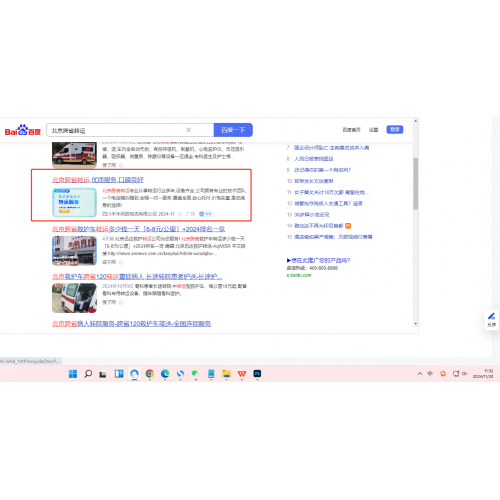The height and width of the screenshot is (500, 500).
Task: Click the Windows Start button
Action: click(x=73, y=374)
